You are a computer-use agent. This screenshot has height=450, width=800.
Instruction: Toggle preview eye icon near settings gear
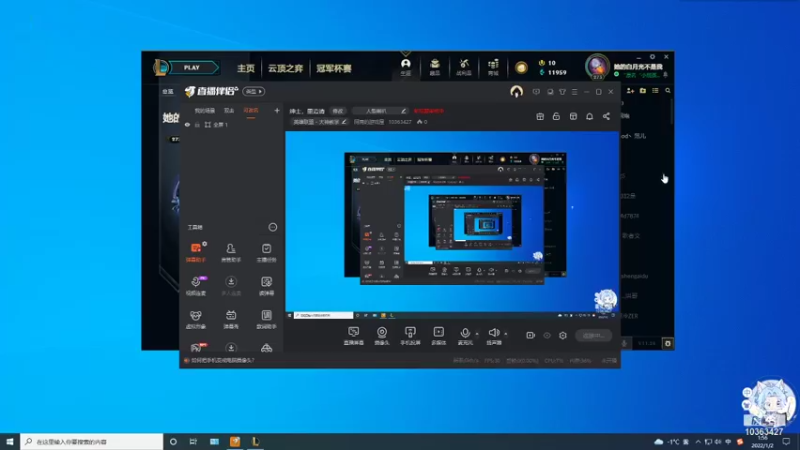coord(547,335)
